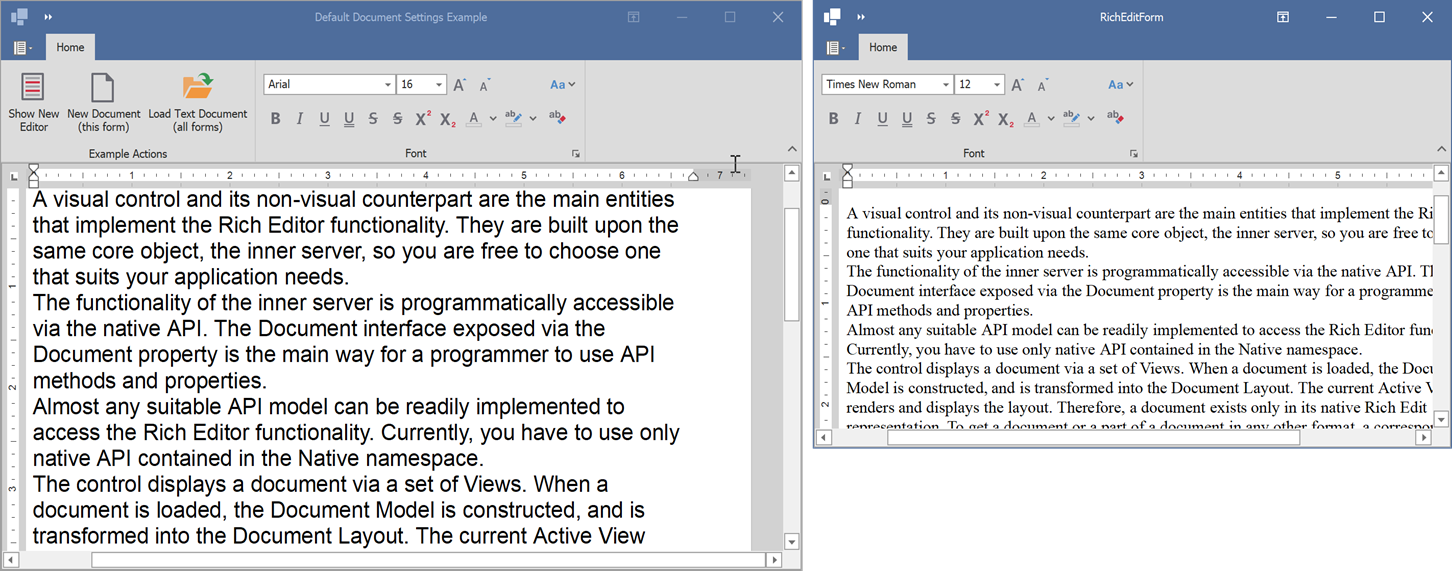Toggle Double Underline in RichEditForm window
This screenshot has width=1452, height=571.
click(x=906, y=118)
